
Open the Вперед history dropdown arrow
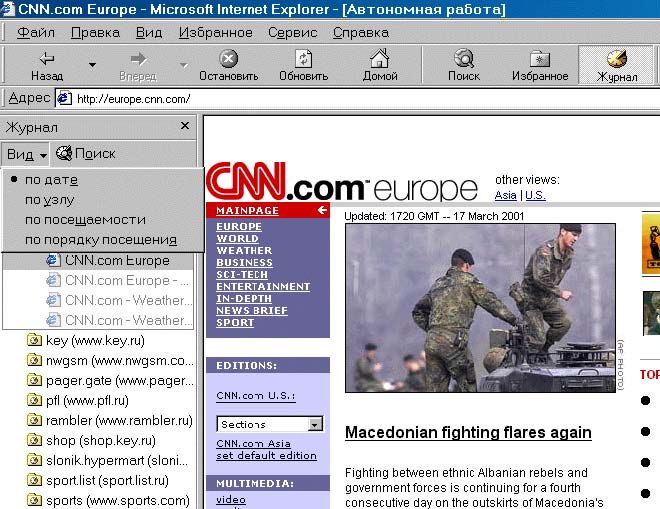pos(184,65)
